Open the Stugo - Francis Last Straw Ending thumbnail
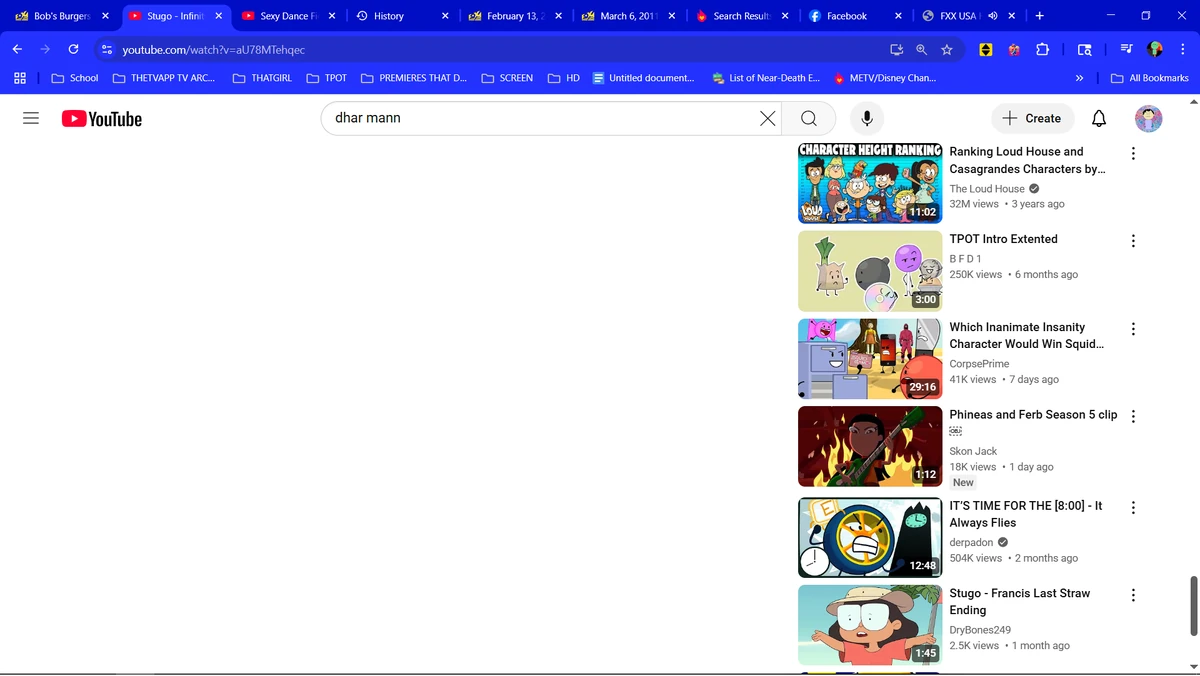 tap(869, 624)
